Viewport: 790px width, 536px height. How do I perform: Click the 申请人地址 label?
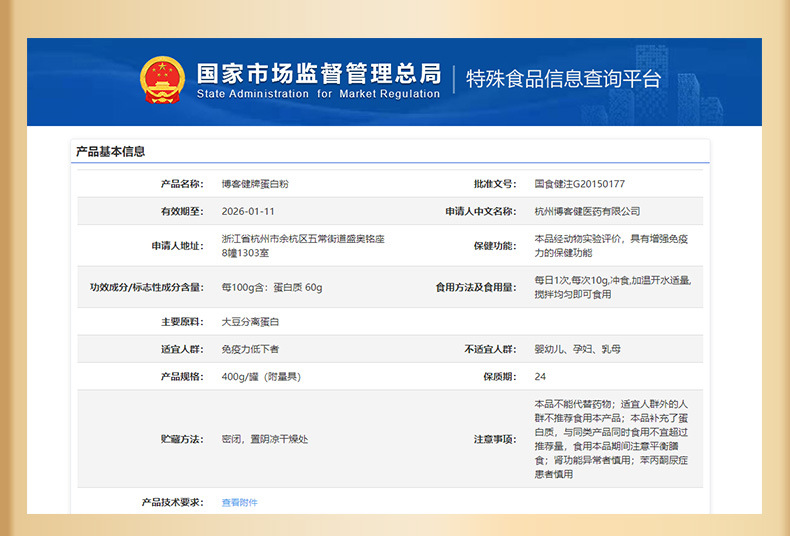(177, 246)
